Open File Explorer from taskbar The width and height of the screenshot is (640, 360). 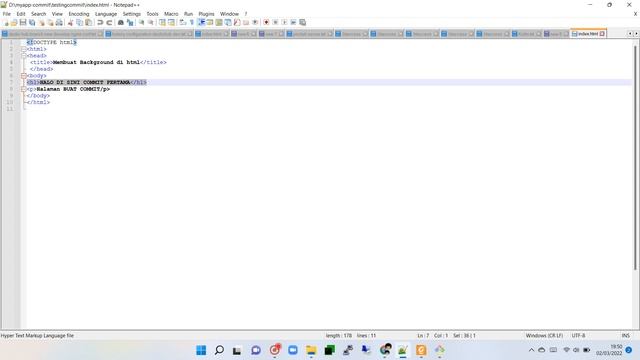pos(311,350)
